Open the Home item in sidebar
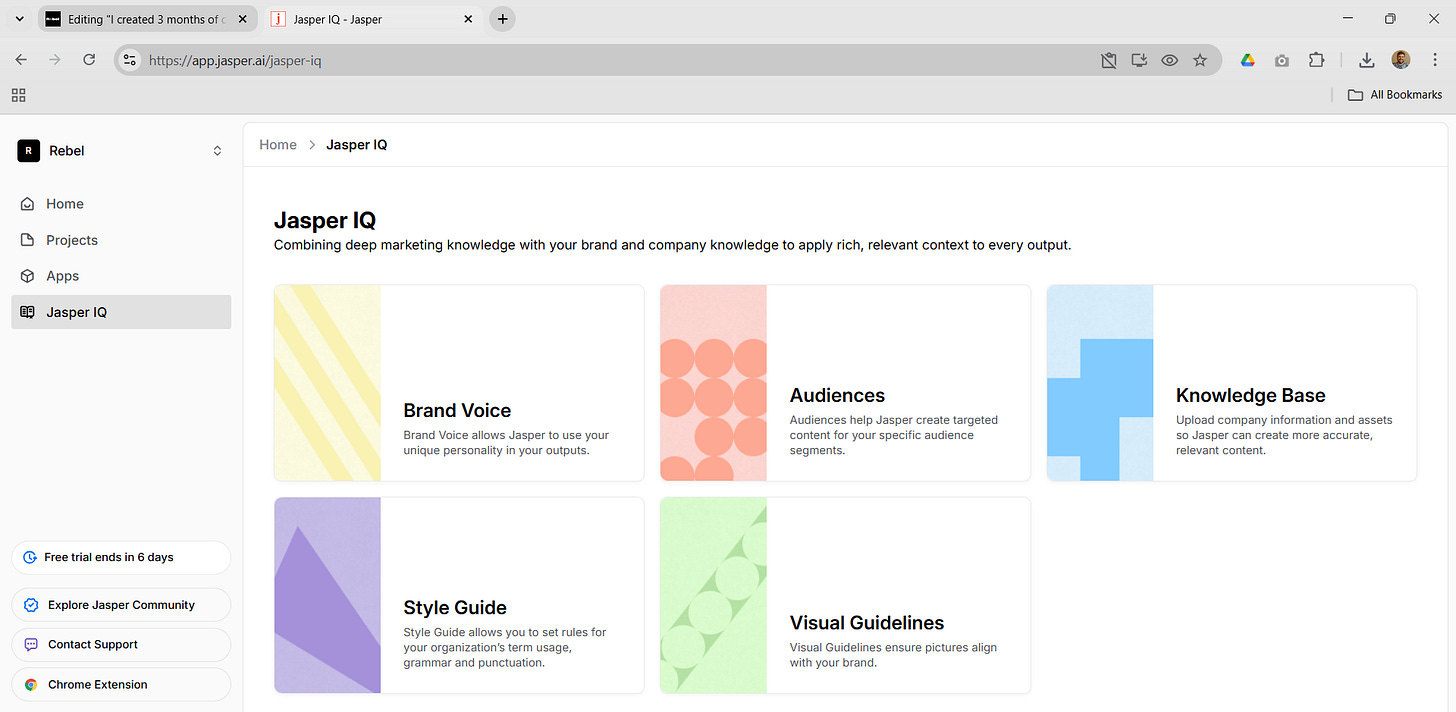The image size is (1456, 712). 121,204
